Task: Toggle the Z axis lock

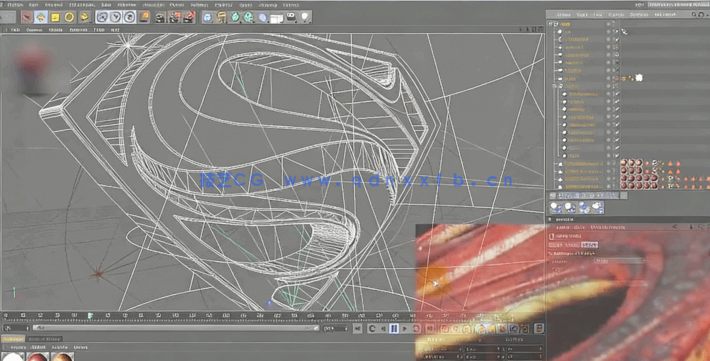Action: click(130, 17)
